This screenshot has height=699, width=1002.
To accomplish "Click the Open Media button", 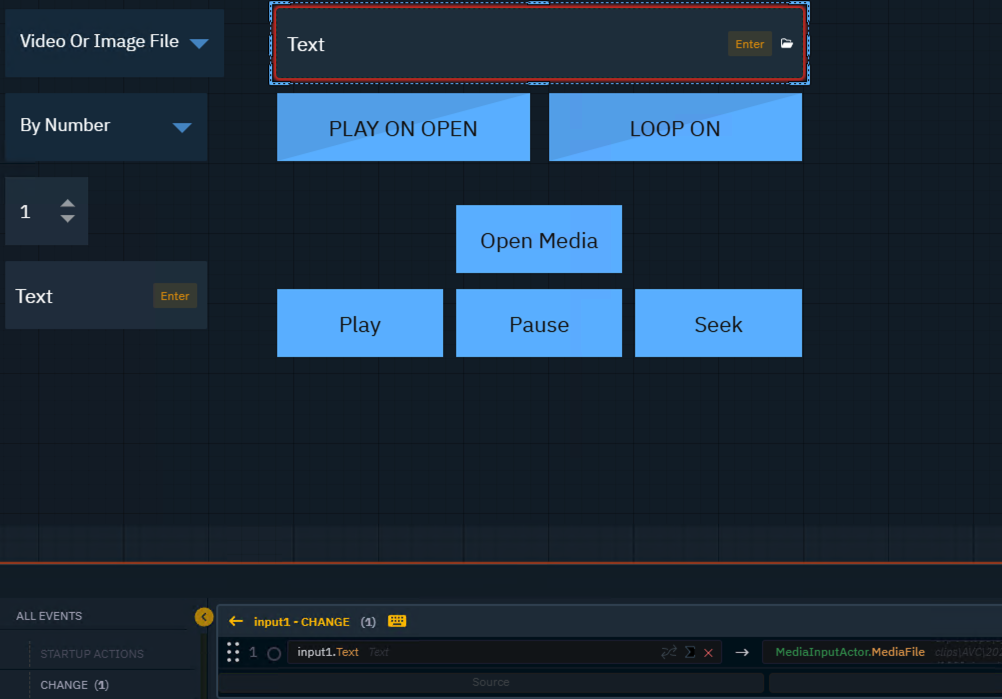I will [539, 239].
